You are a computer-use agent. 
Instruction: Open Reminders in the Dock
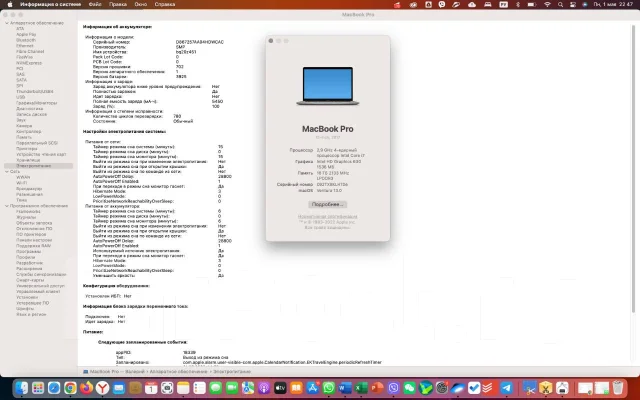point(200,387)
